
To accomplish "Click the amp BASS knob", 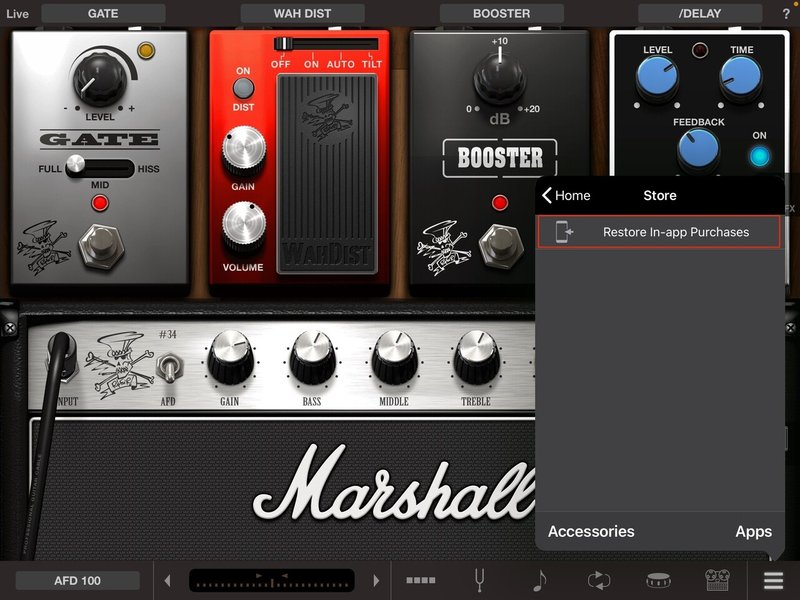I will click(312, 357).
